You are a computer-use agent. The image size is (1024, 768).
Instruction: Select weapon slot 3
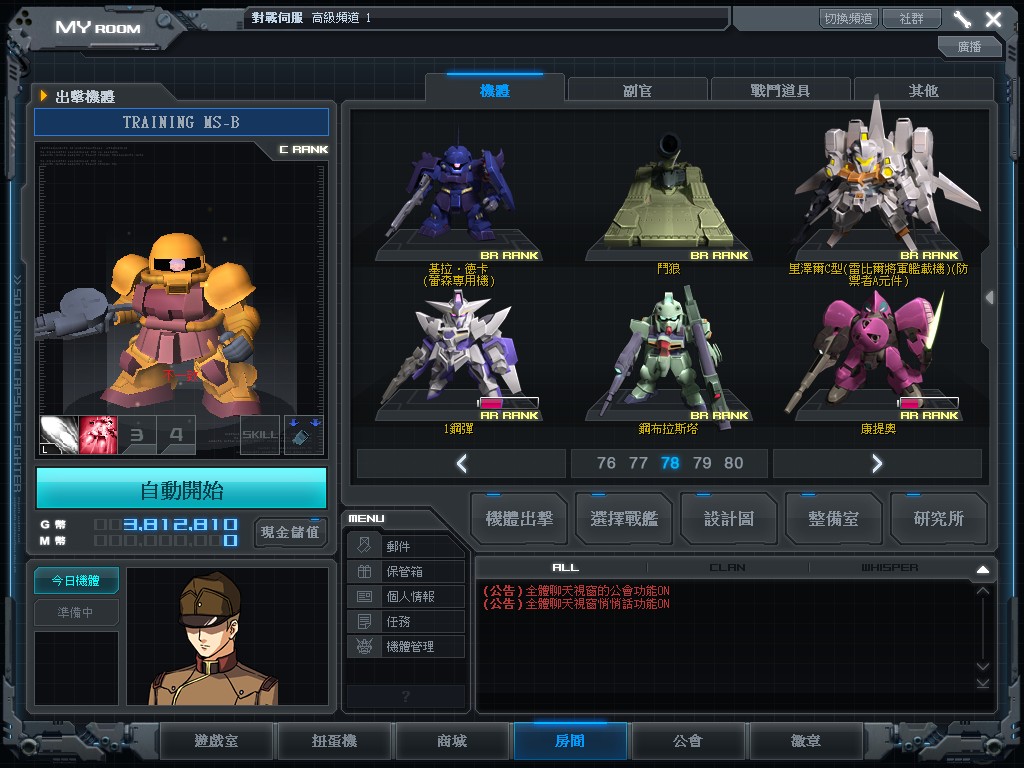click(x=137, y=434)
